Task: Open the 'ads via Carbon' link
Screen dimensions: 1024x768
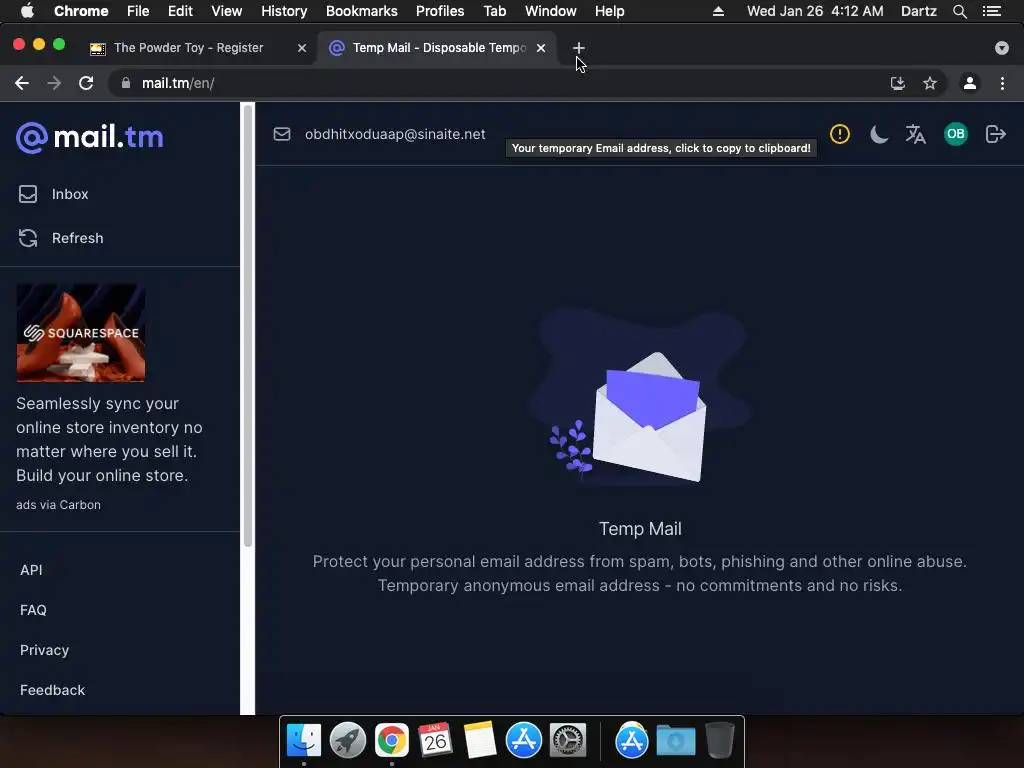Action: point(58,505)
